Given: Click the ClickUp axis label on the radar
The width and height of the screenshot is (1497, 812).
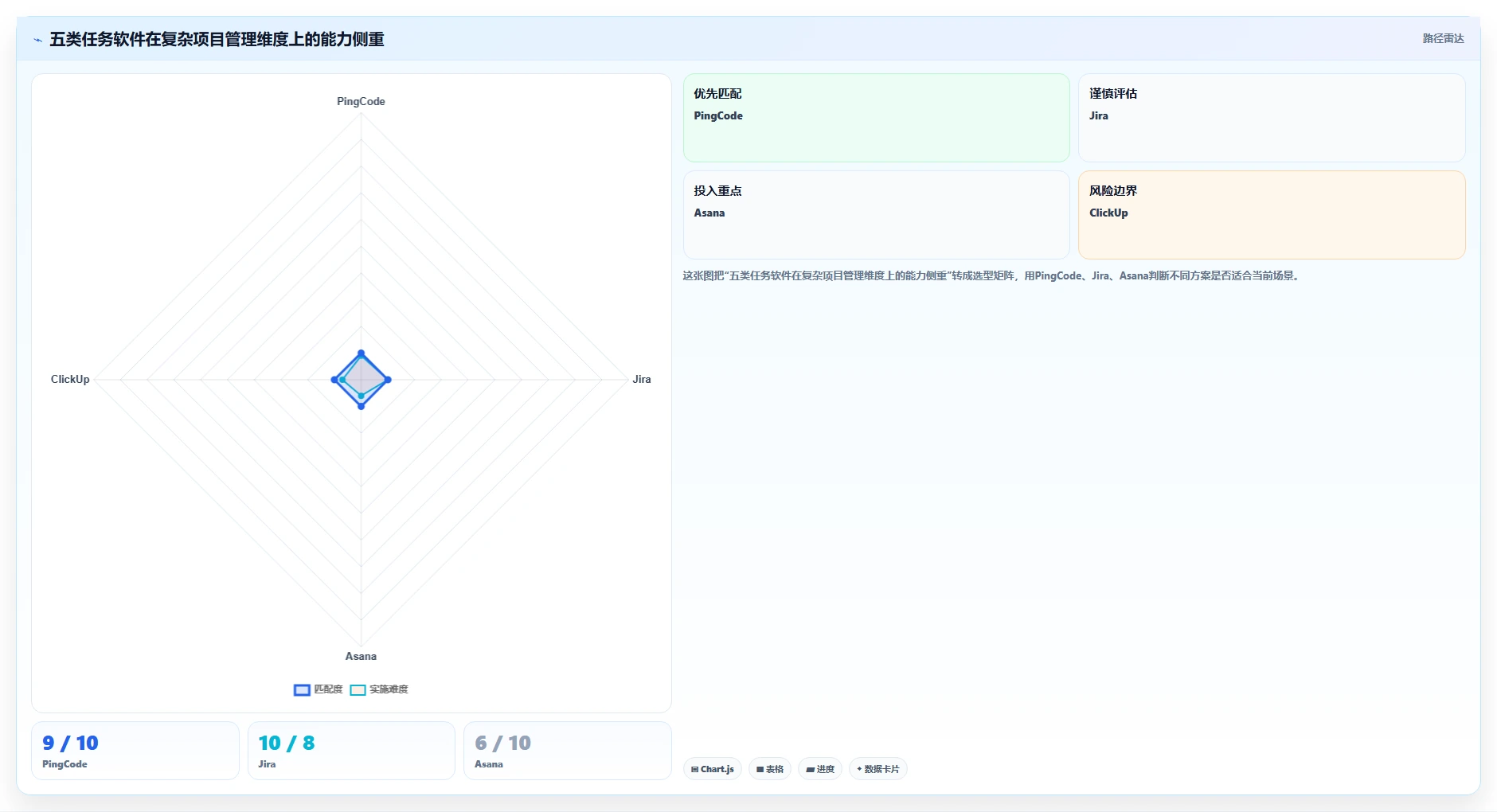Looking at the screenshot, I should 70,380.
